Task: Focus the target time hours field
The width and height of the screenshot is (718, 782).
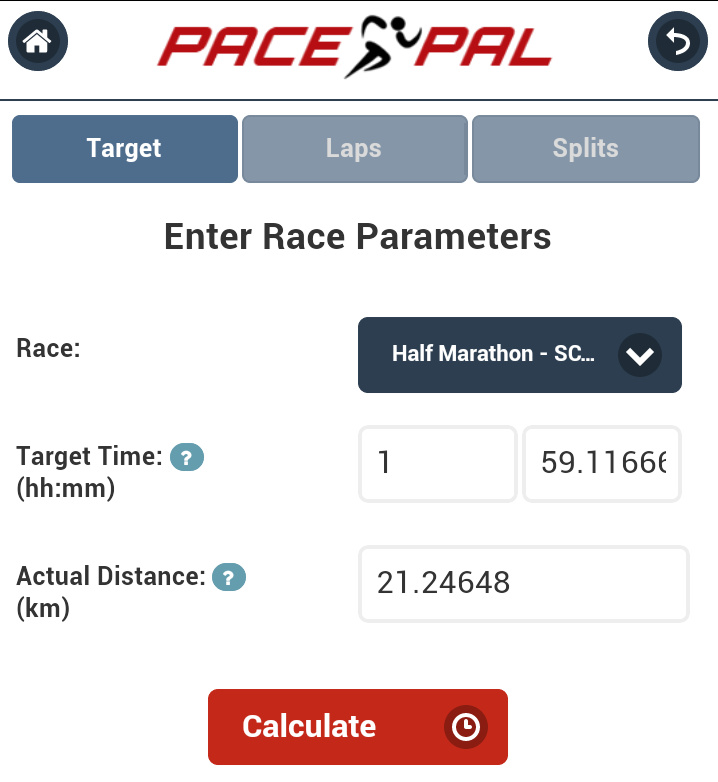Action: 437,464
